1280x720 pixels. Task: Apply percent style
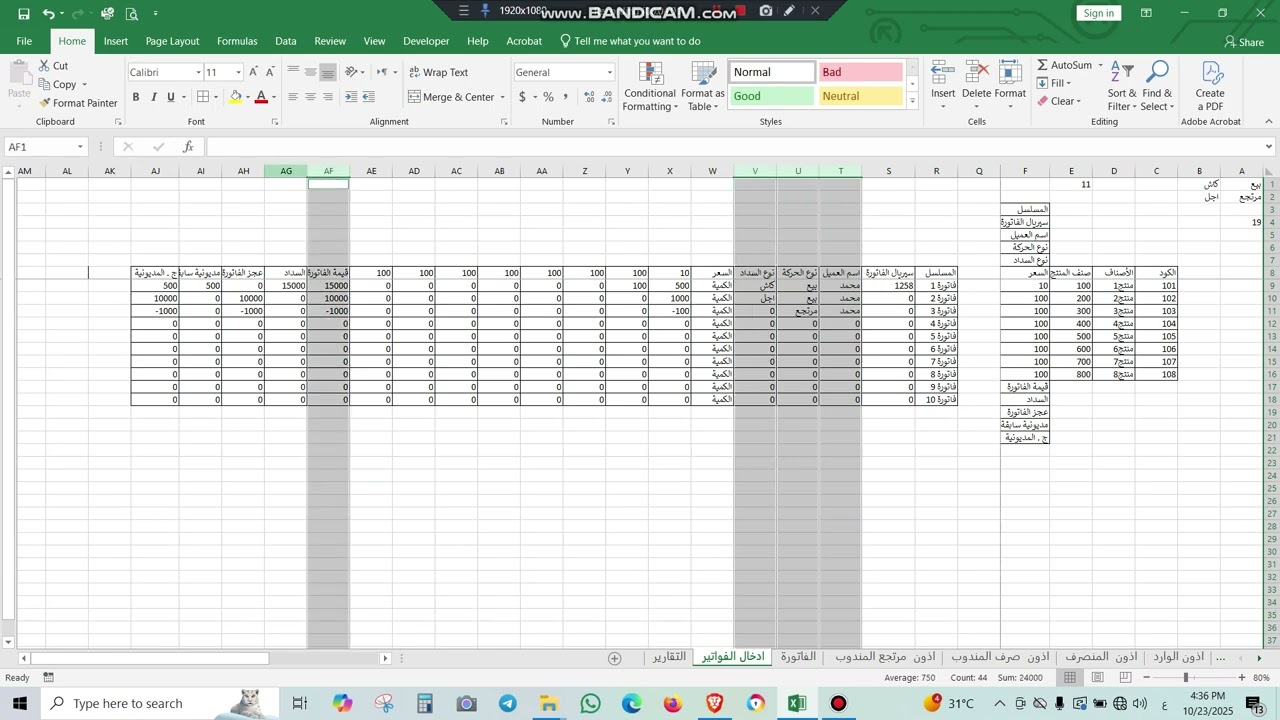[x=548, y=97]
